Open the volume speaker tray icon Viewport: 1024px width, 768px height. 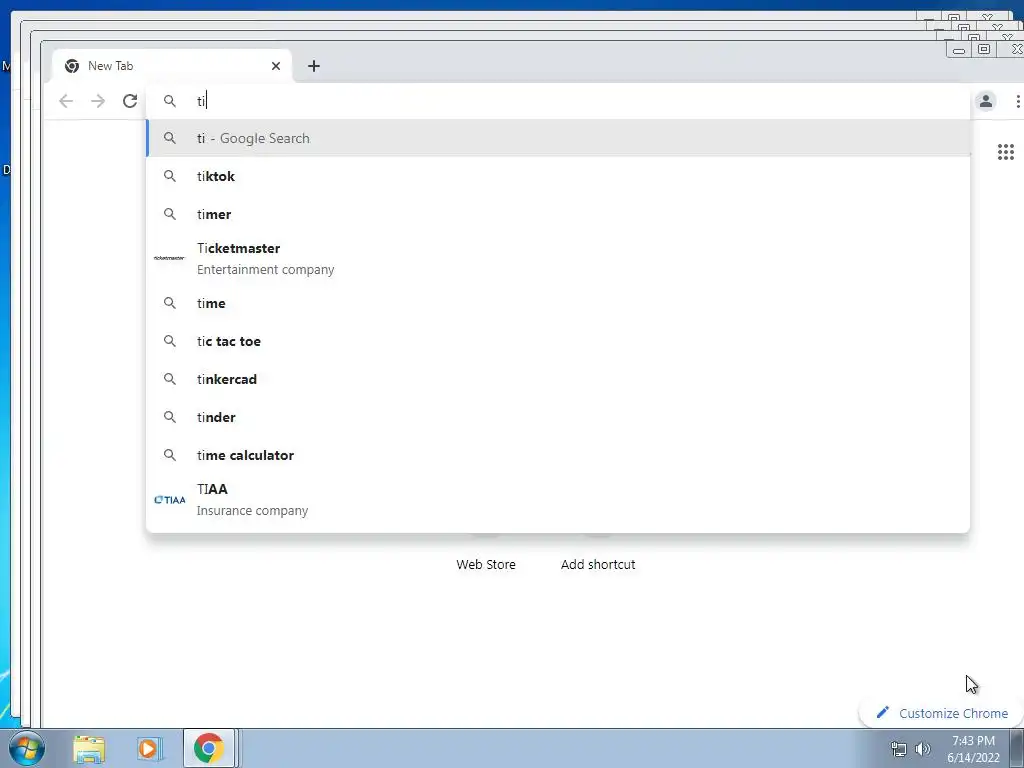pos(923,749)
